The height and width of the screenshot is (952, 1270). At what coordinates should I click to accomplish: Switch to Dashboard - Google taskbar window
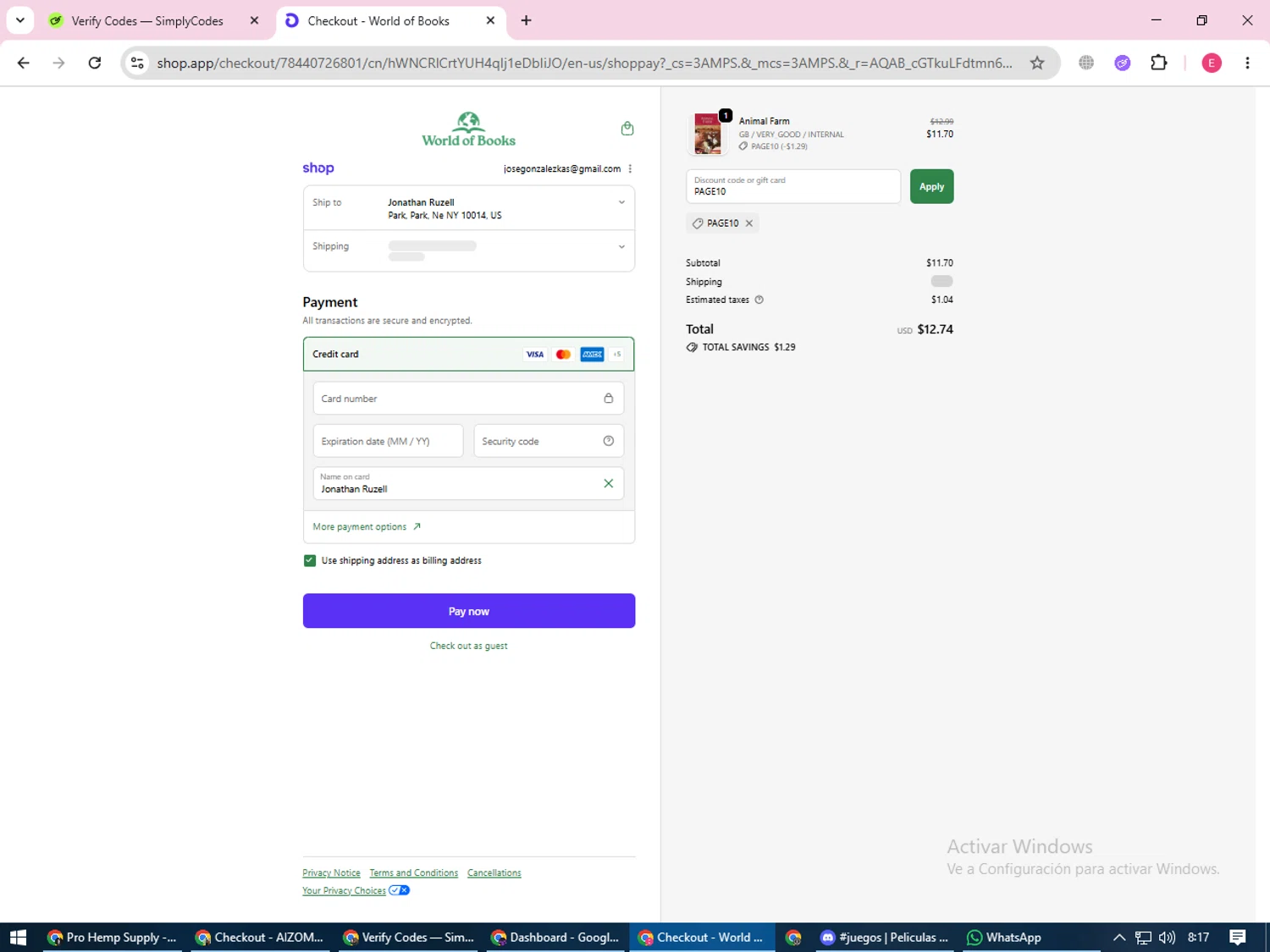coord(556,938)
